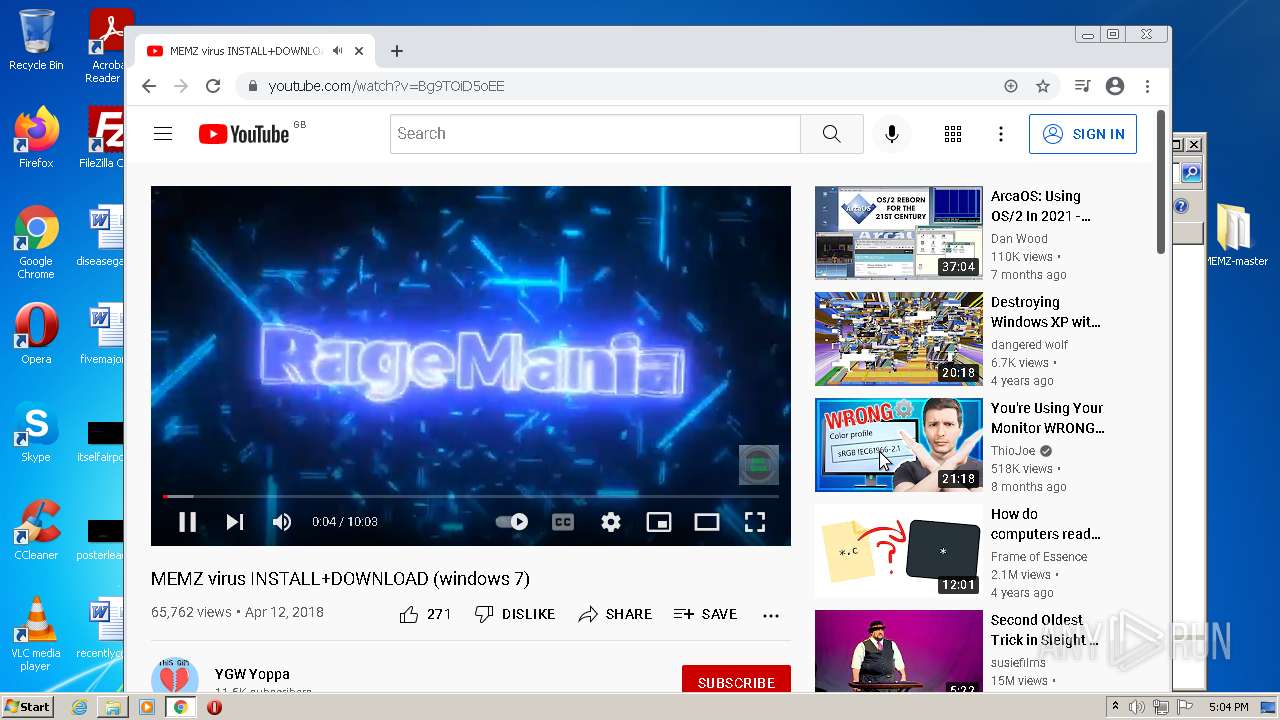
Task: Select the CCleaner desktop shortcut
Action: 36,530
